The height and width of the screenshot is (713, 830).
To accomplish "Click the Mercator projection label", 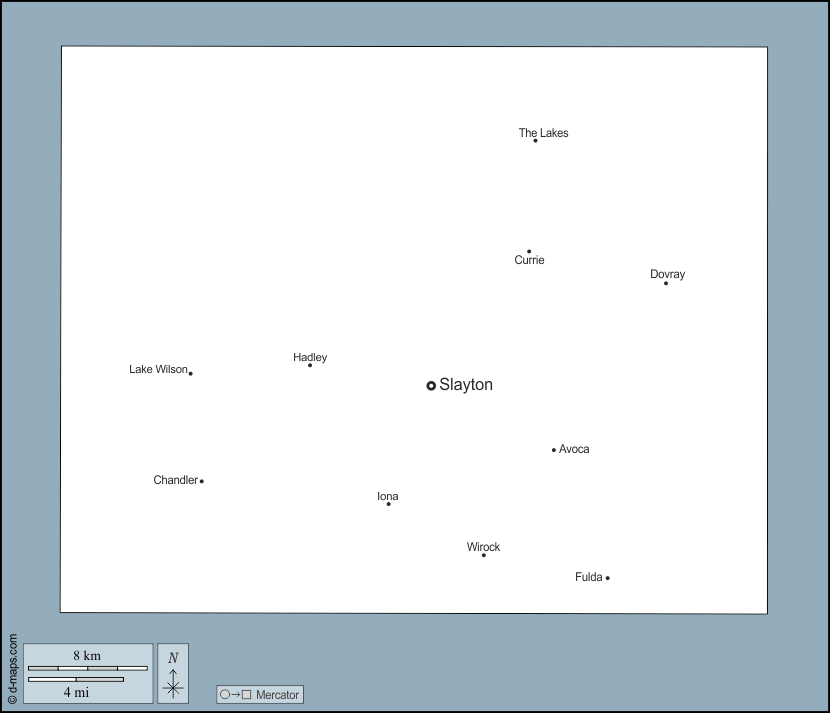I will (x=277, y=695).
